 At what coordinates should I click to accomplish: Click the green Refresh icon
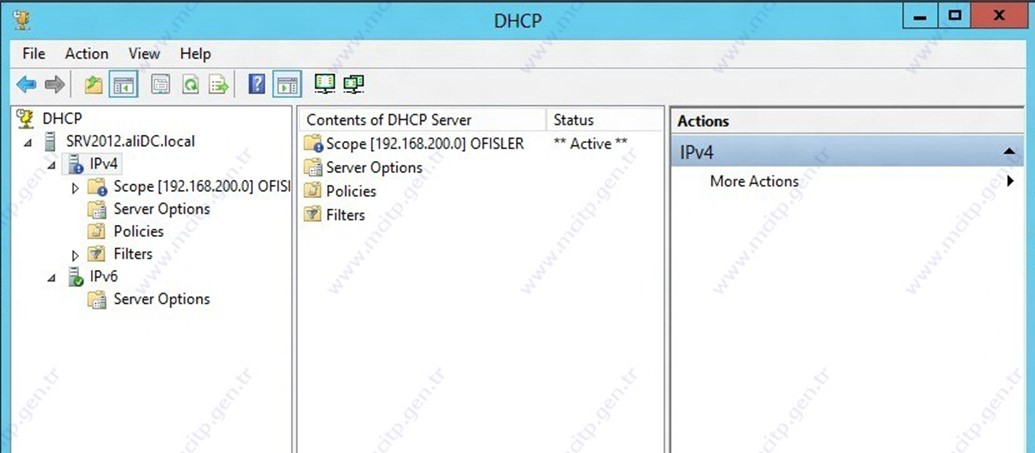click(x=191, y=85)
